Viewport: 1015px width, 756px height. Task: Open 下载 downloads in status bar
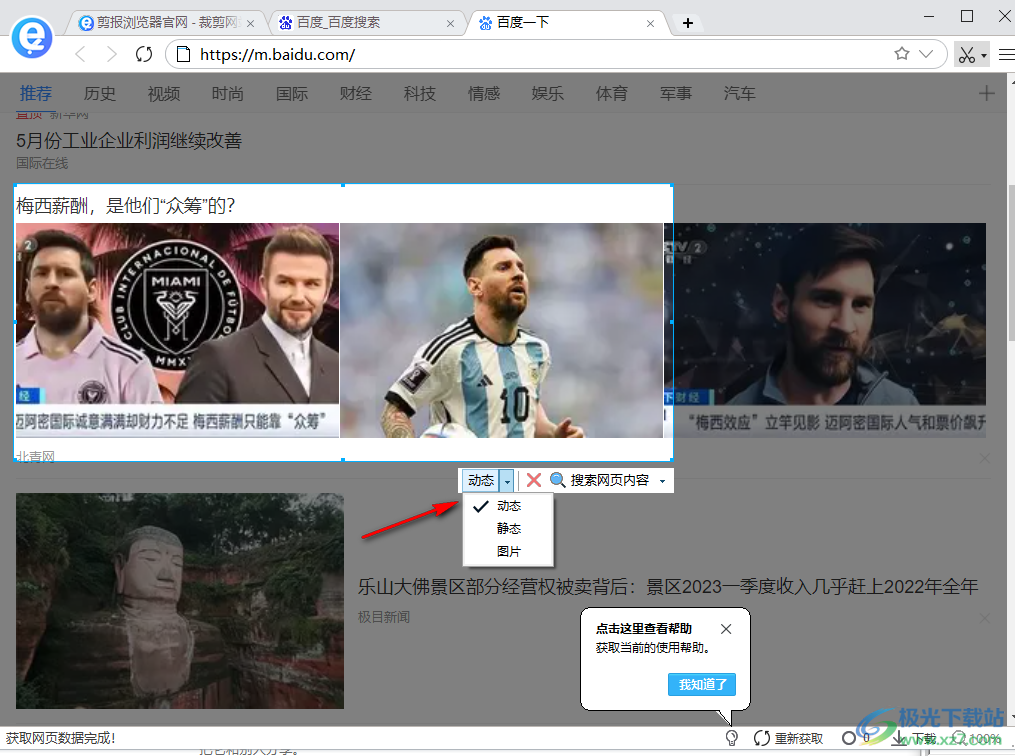coord(915,738)
